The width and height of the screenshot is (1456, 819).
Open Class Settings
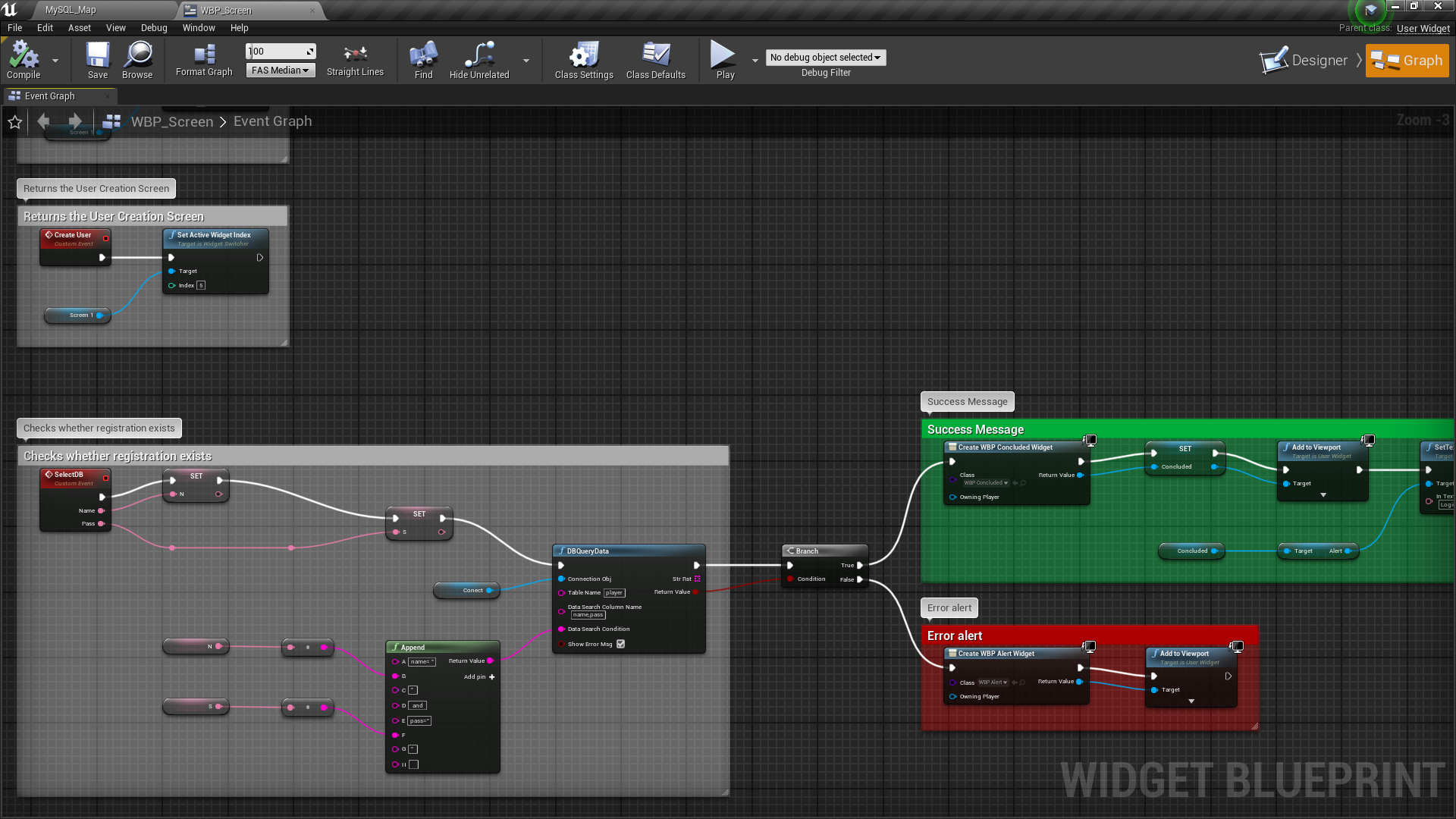pyautogui.click(x=584, y=60)
